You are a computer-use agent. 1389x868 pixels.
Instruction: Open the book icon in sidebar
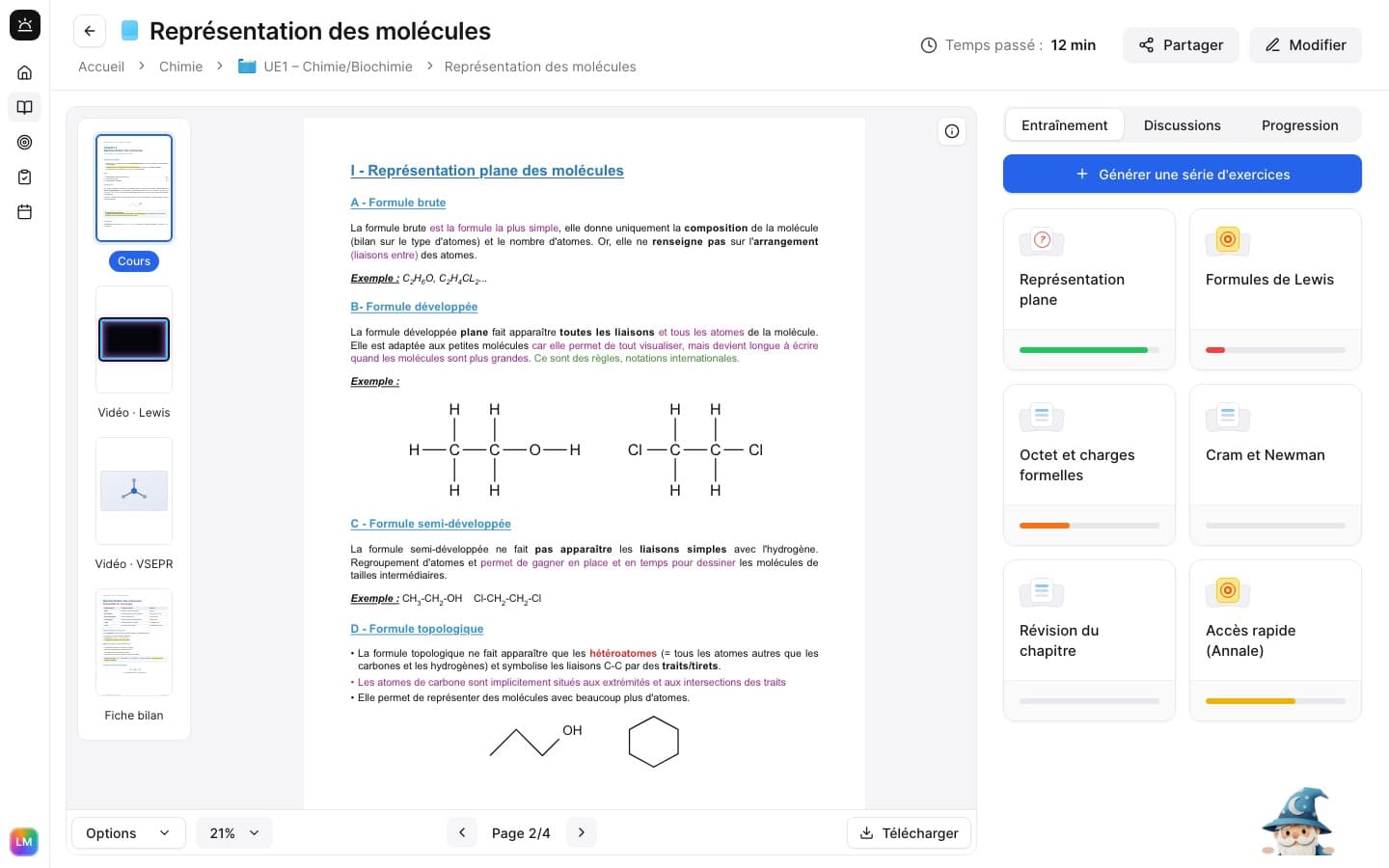coord(25,107)
